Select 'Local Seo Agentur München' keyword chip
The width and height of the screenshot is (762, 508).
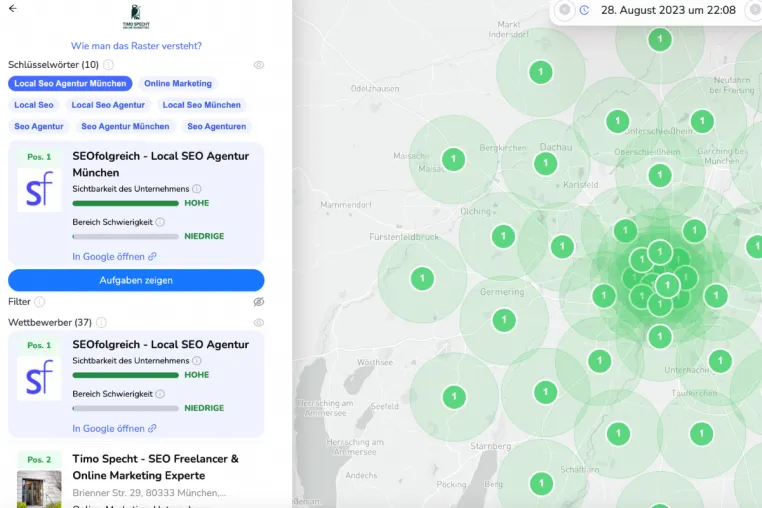pyautogui.click(x=70, y=84)
